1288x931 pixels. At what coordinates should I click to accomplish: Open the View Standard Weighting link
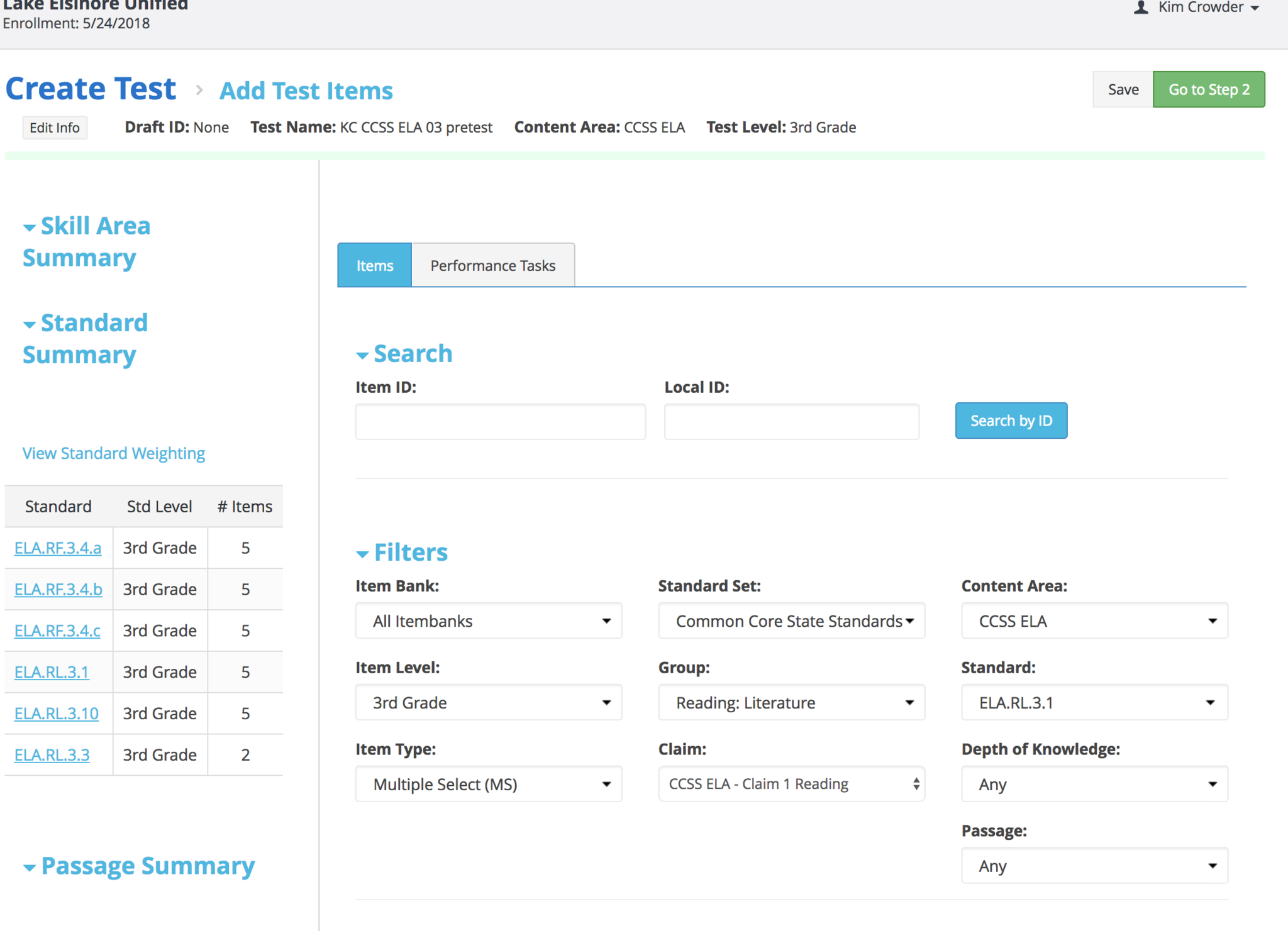pyautogui.click(x=113, y=453)
